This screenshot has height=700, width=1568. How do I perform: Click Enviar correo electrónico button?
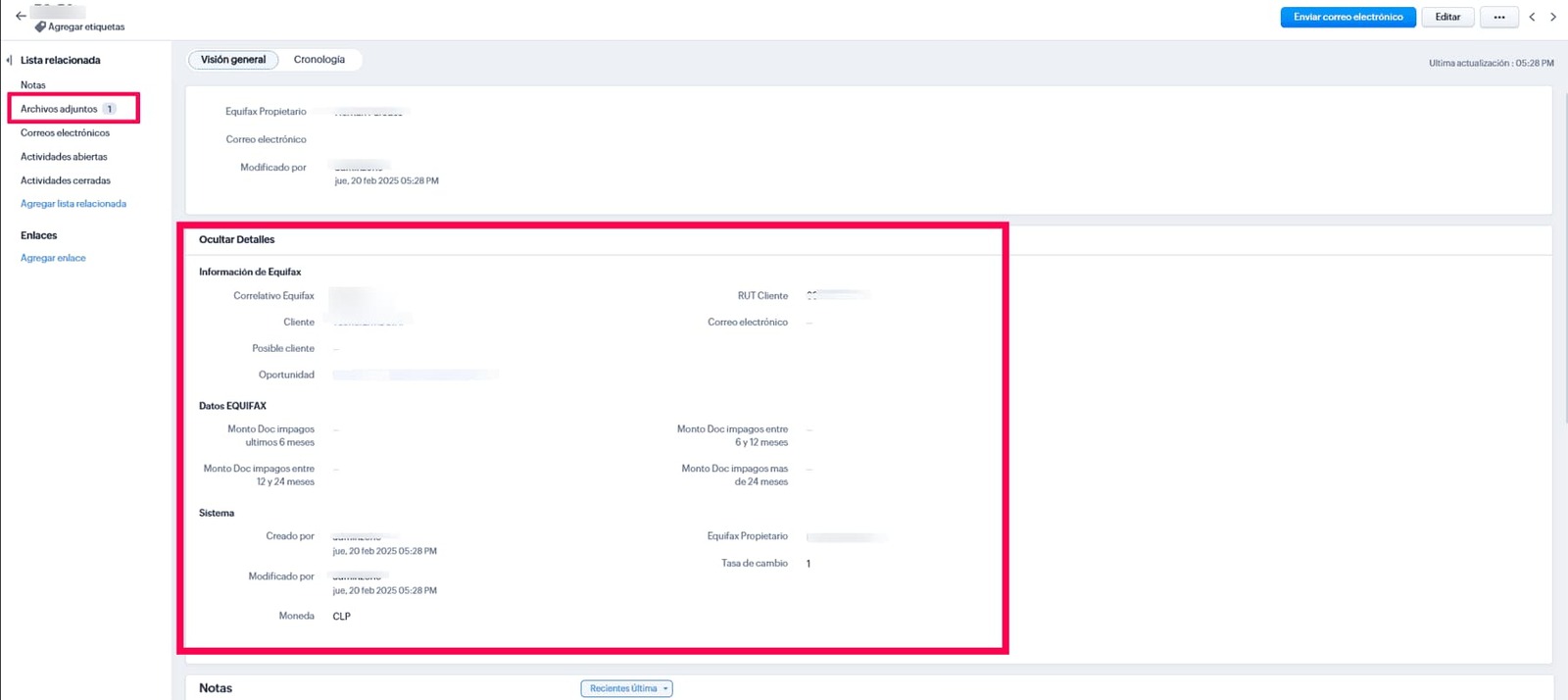(1347, 17)
